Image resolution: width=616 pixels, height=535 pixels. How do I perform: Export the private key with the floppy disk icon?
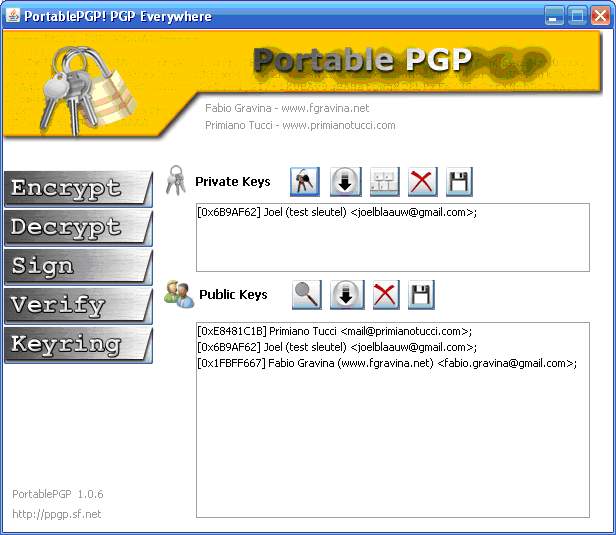(459, 182)
